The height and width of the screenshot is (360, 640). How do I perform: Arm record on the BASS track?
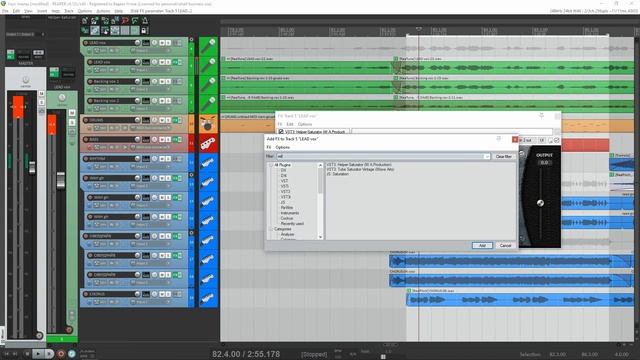(86, 139)
